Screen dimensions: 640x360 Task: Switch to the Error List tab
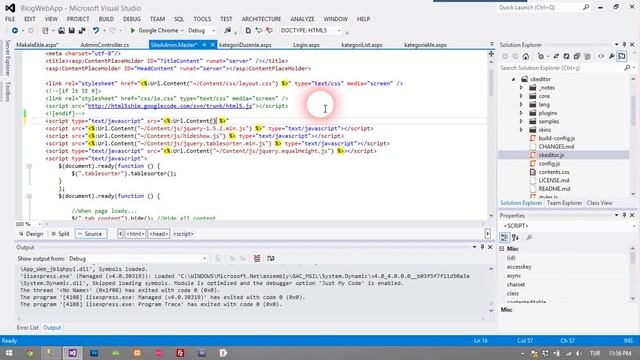click(x=27, y=327)
